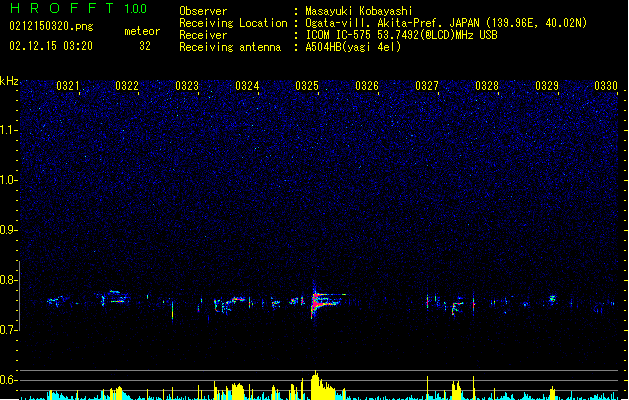The width and height of the screenshot is (629, 400).
Task: Click the 'Observer' field label
Action: [203, 11]
